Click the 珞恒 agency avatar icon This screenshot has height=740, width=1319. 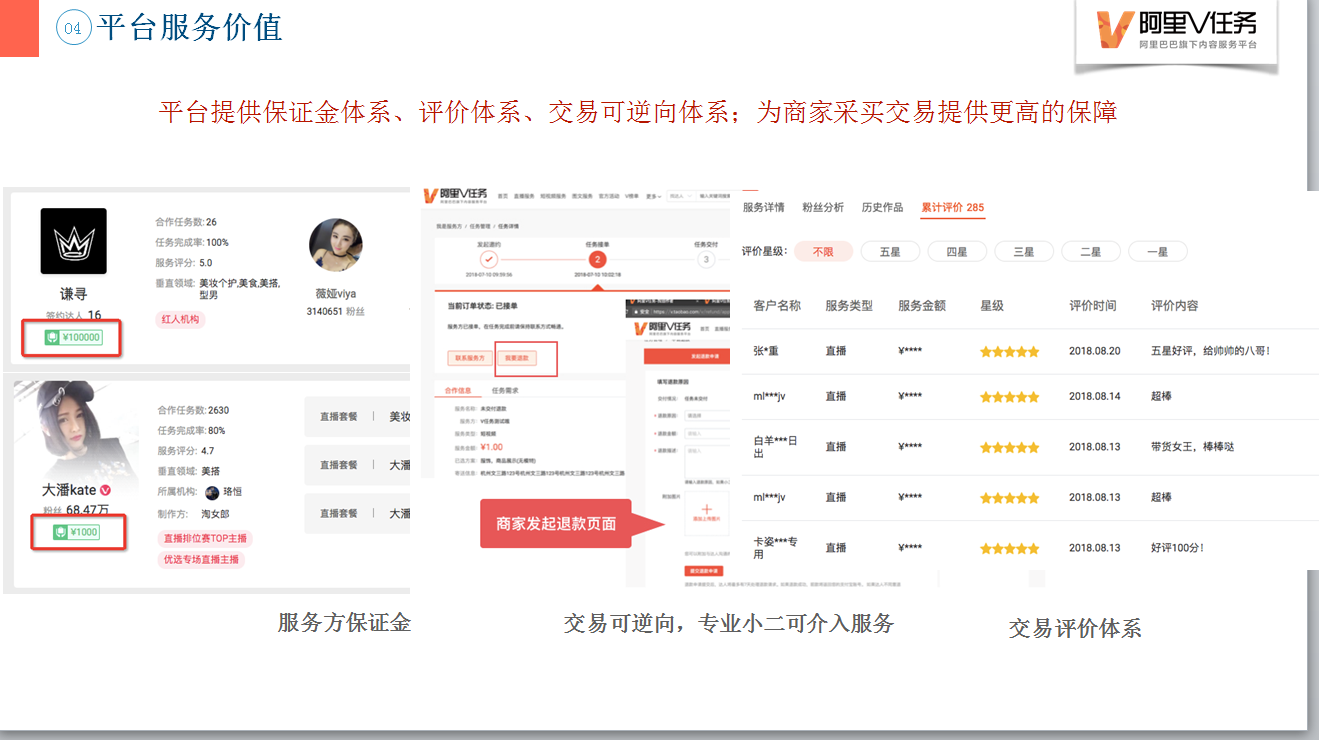(x=212, y=492)
